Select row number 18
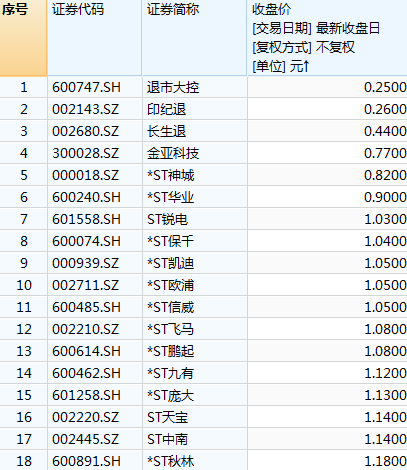Screen dimensions: 407x470 24,461
